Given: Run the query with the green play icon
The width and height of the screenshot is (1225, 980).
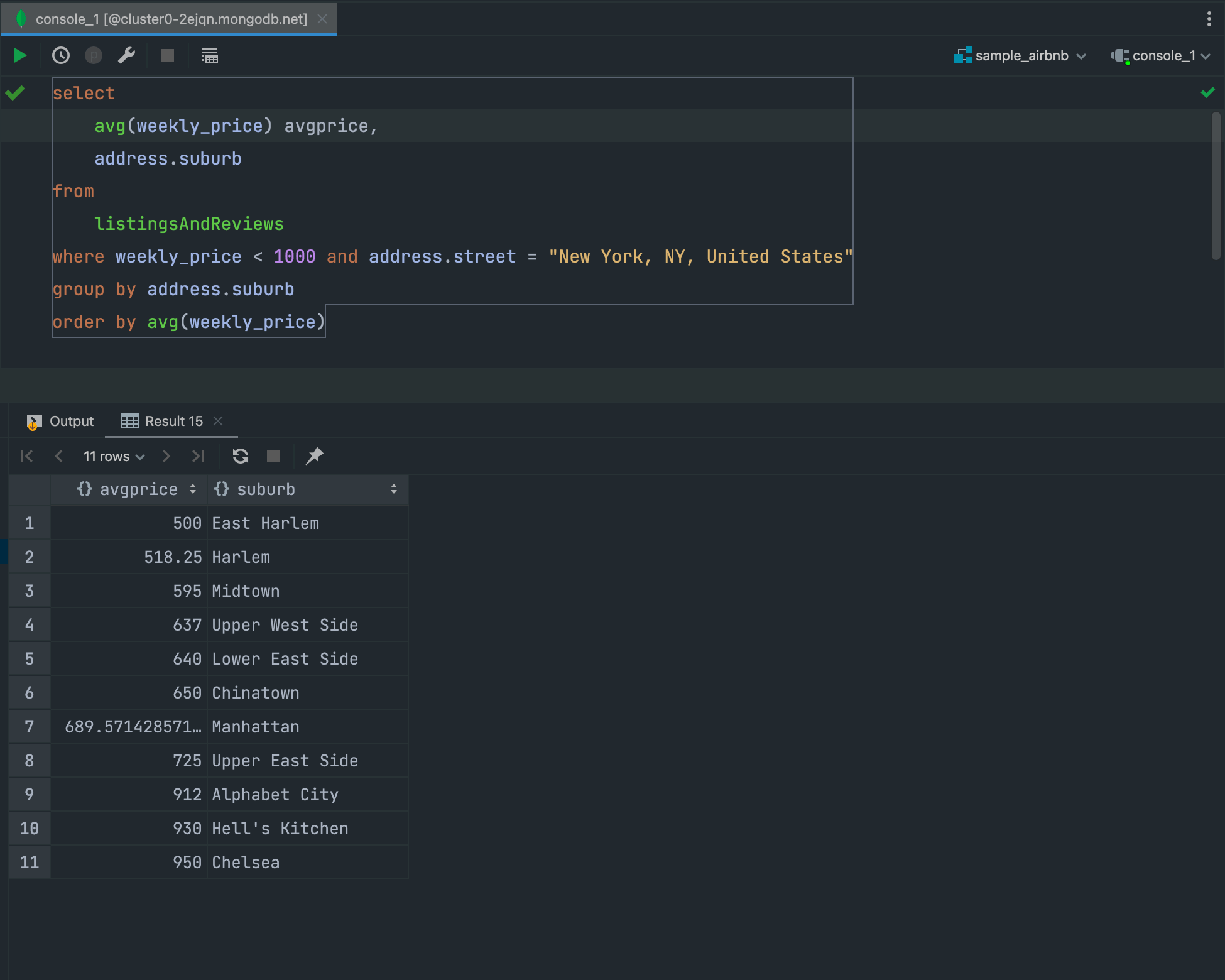Looking at the screenshot, I should click(x=19, y=55).
